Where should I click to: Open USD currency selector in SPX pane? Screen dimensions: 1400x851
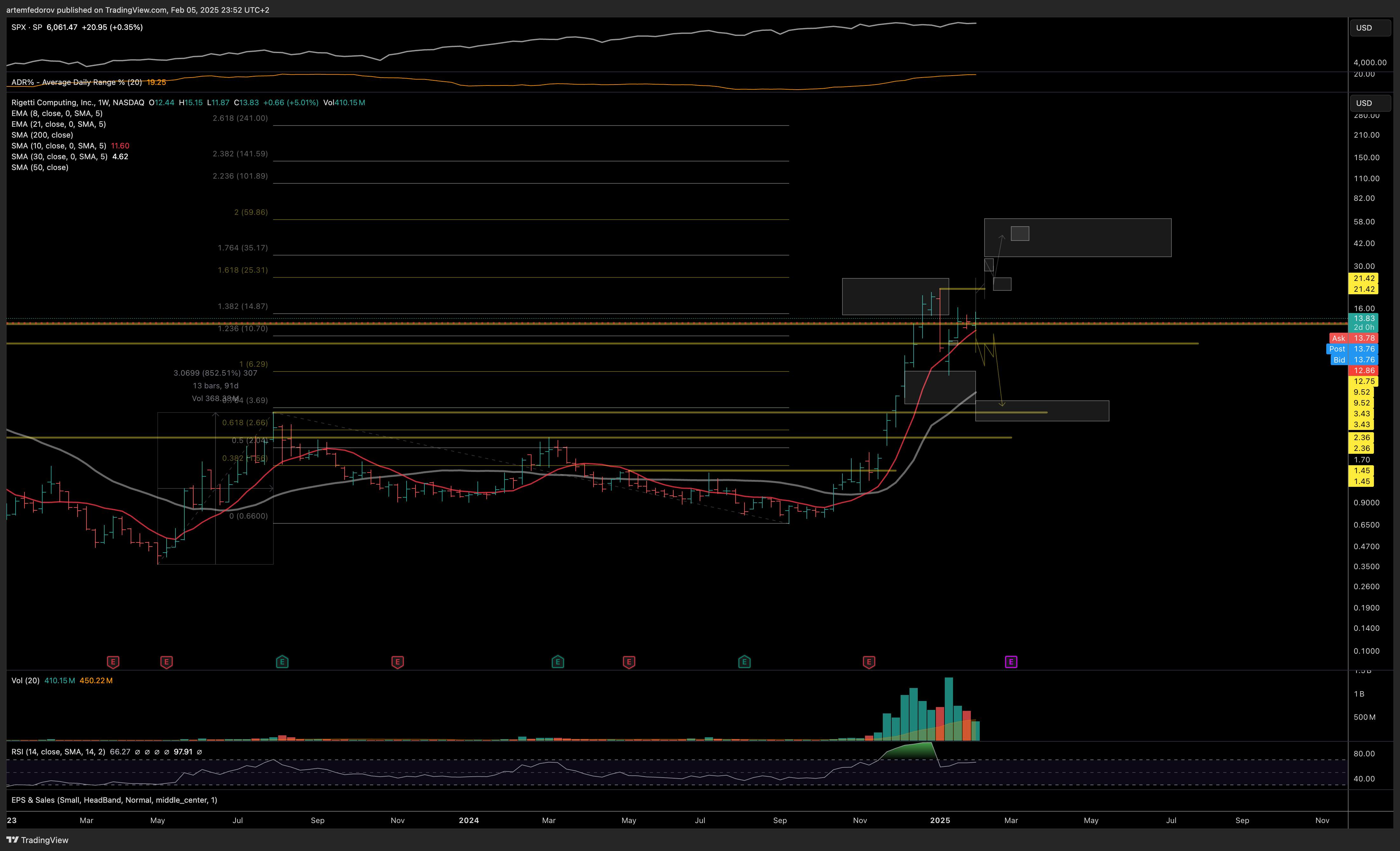point(1370,27)
